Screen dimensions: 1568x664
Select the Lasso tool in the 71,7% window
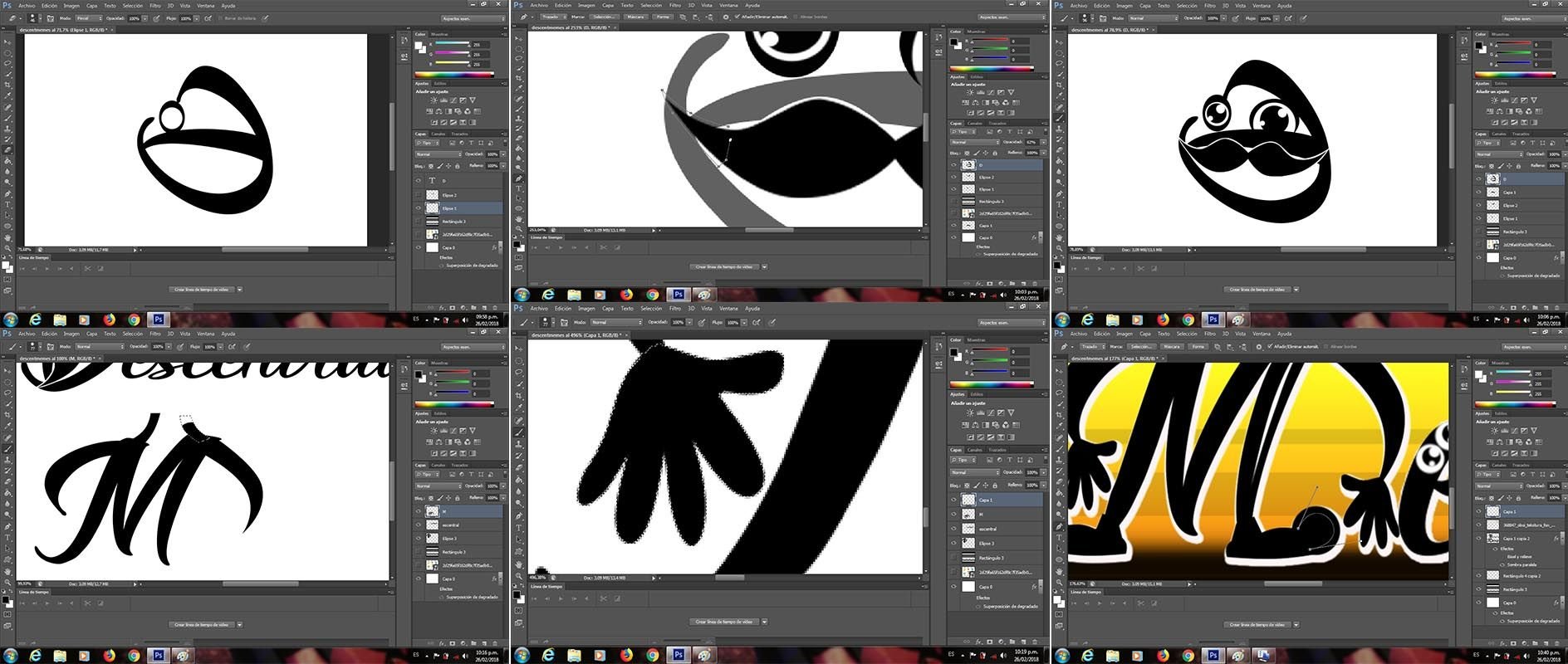point(9,63)
